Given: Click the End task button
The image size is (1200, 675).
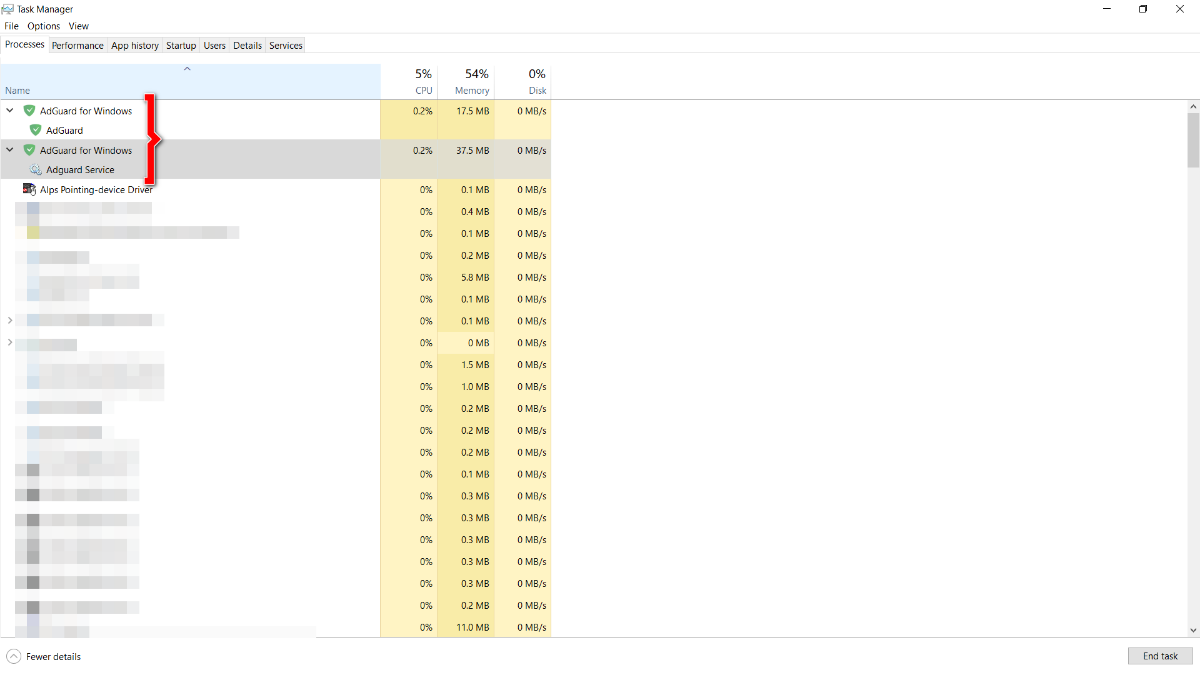Looking at the screenshot, I should (1160, 656).
